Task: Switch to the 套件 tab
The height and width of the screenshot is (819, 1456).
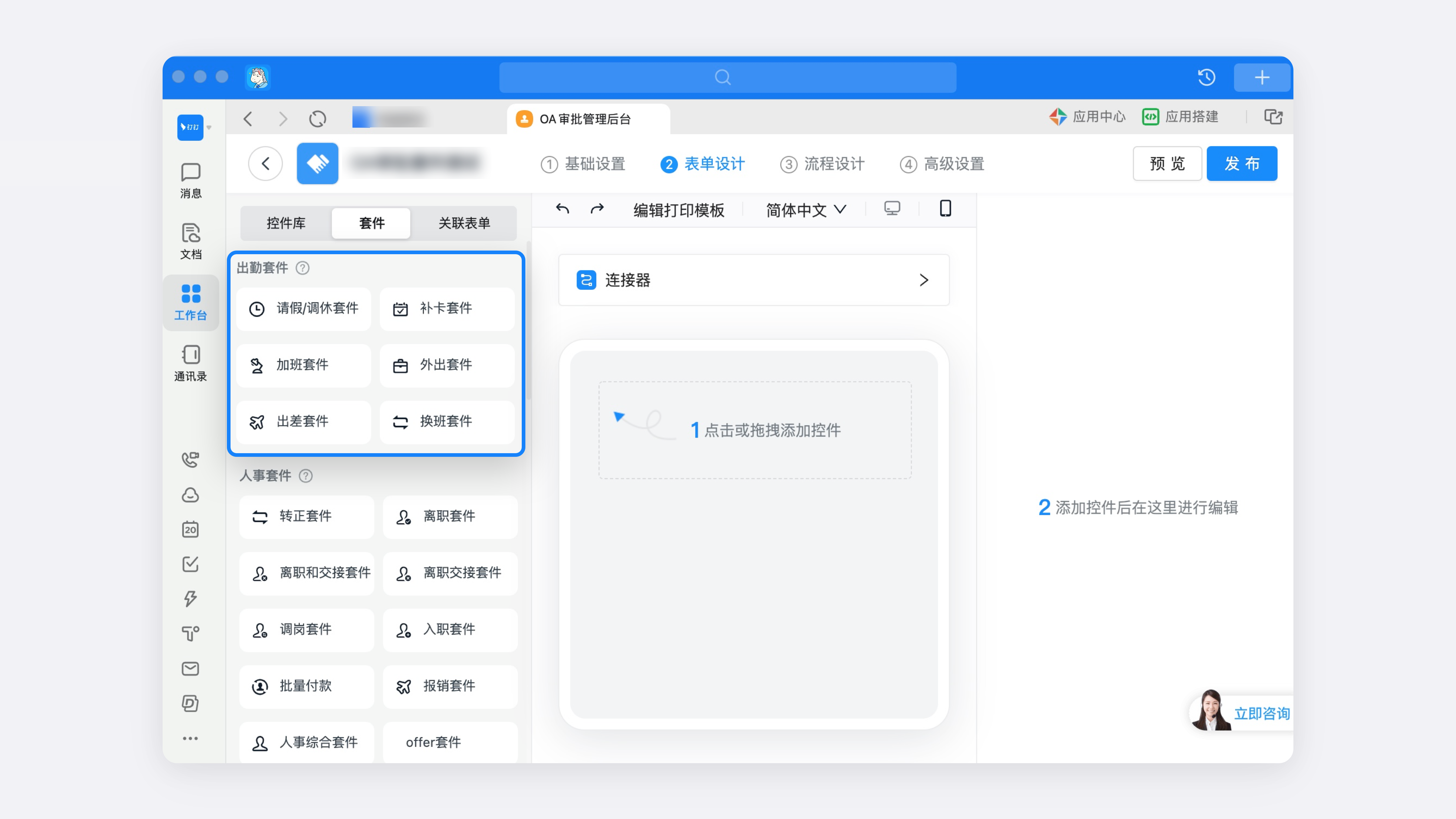Action: (x=371, y=223)
